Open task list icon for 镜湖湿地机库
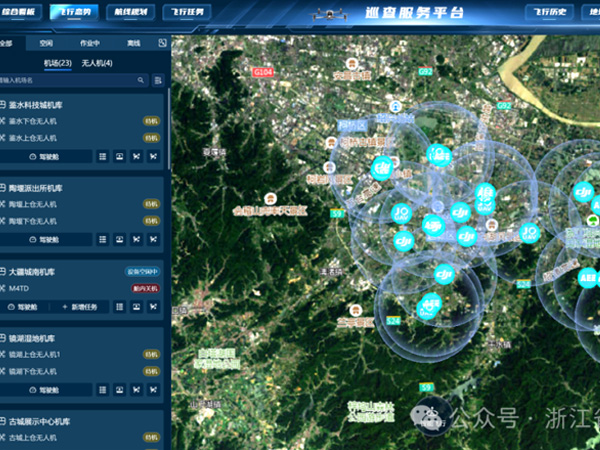600x450 pixels. (x=103, y=390)
